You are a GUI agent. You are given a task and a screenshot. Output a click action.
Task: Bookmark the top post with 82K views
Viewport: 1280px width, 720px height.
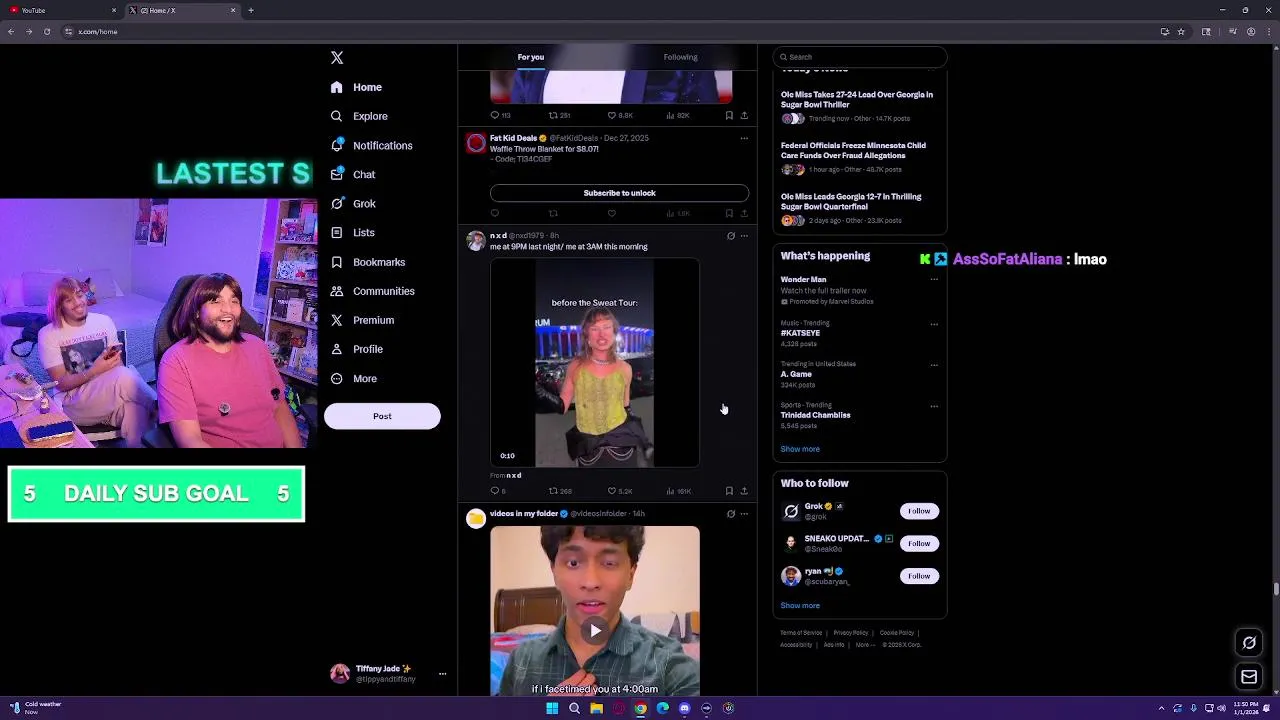(x=729, y=115)
